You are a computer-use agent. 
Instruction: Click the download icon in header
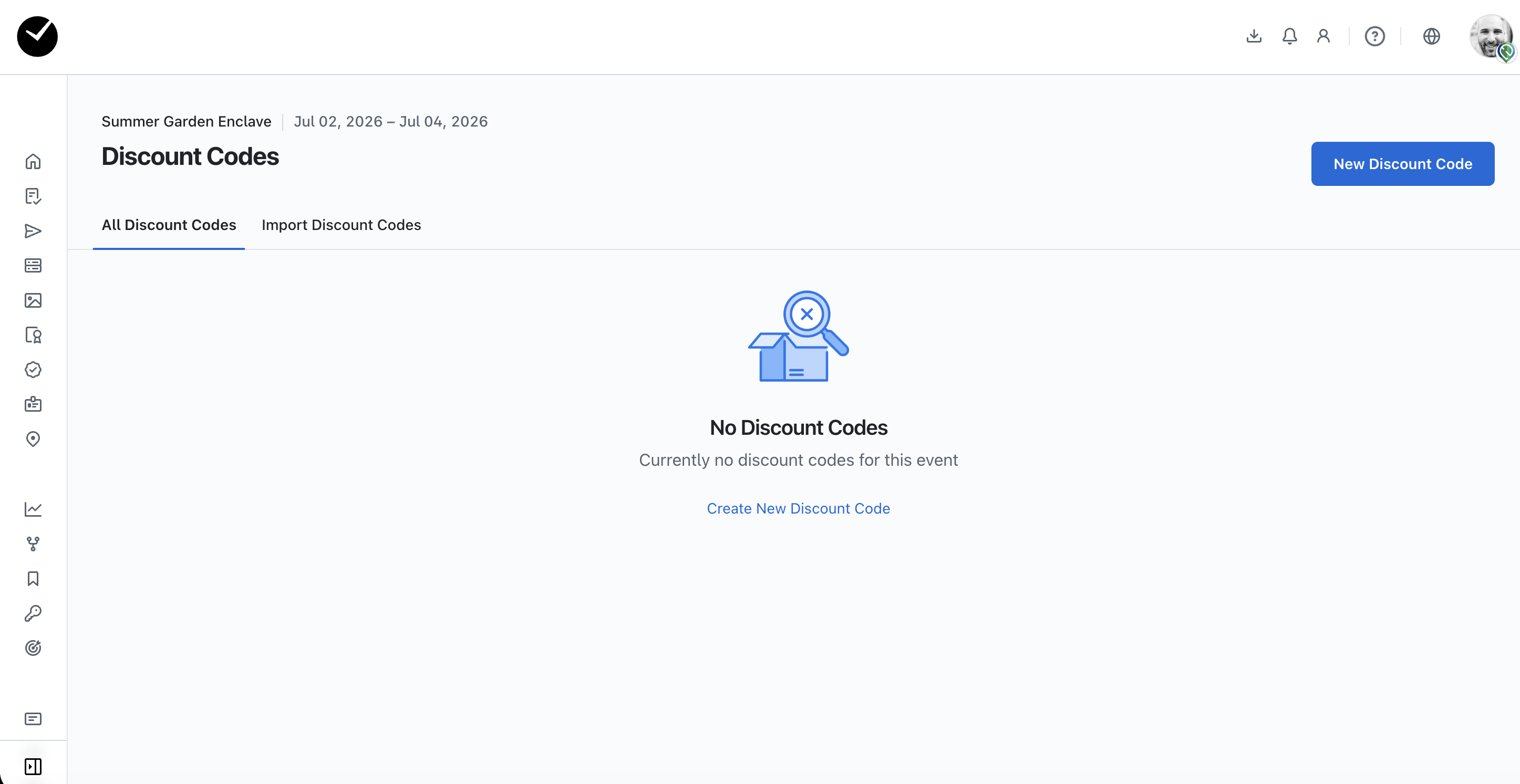click(1254, 37)
